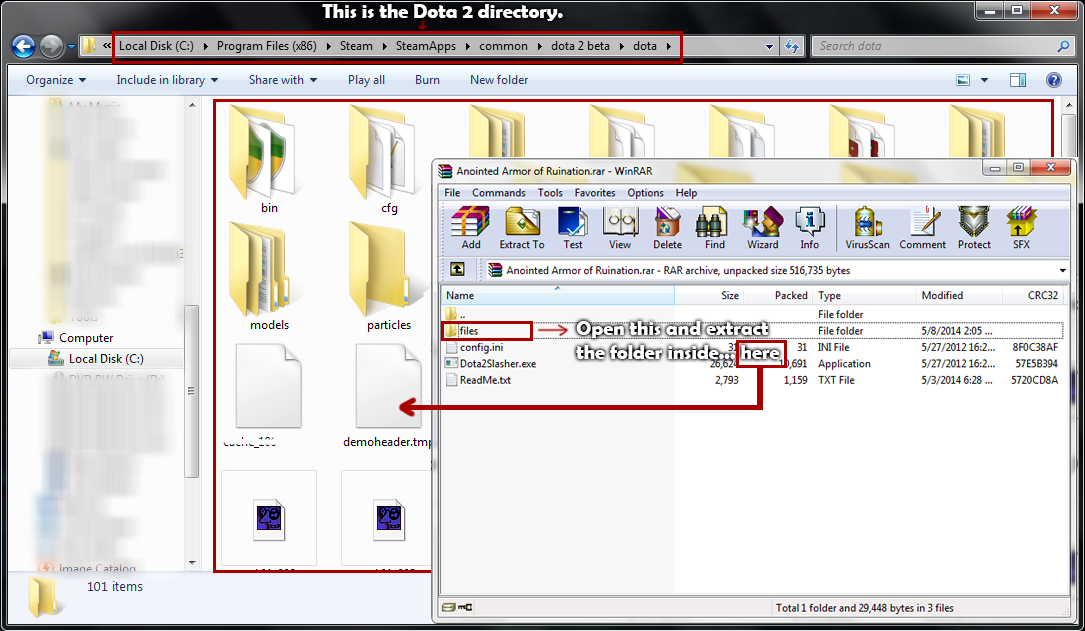This screenshot has height=631, width=1085.
Task: Launch the Wizard icon in WinRAR
Action: (x=763, y=228)
